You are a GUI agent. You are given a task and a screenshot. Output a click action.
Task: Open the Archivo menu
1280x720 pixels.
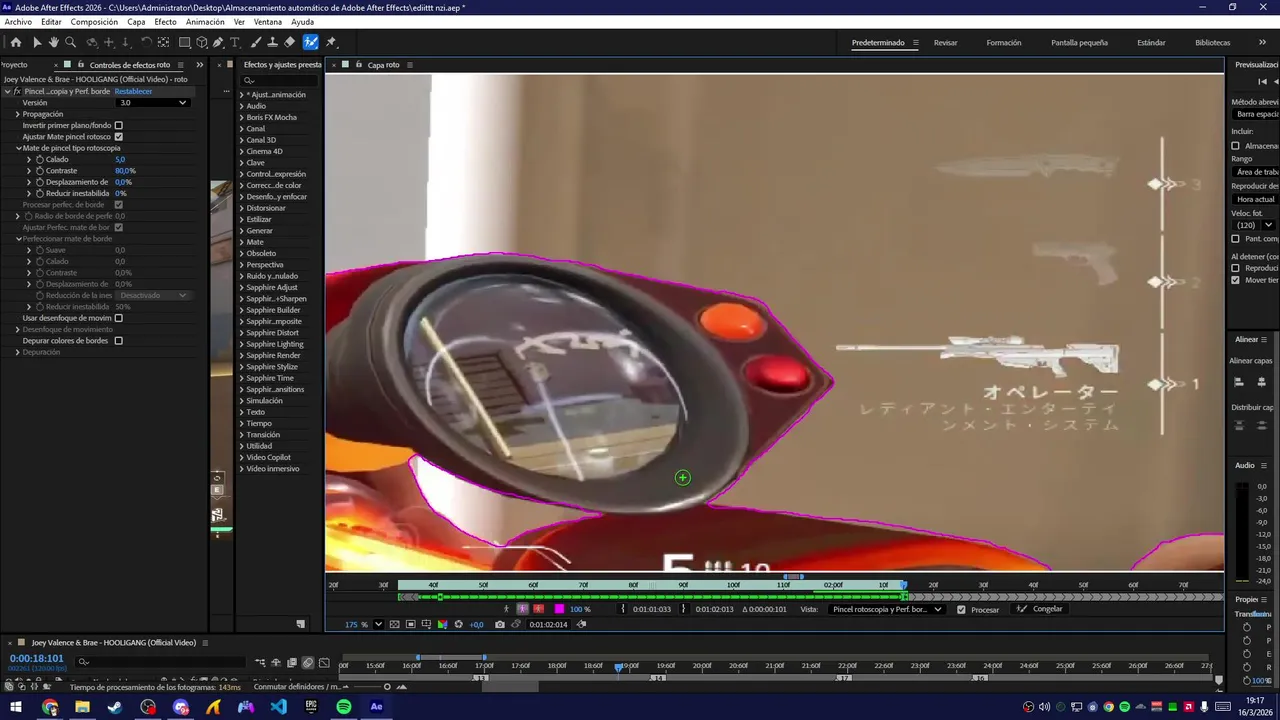point(18,22)
